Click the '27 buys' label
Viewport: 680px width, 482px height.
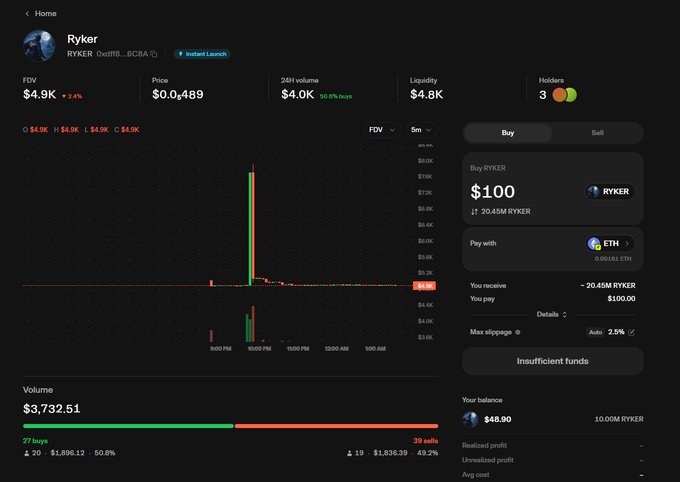pyautogui.click(x=35, y=441)
